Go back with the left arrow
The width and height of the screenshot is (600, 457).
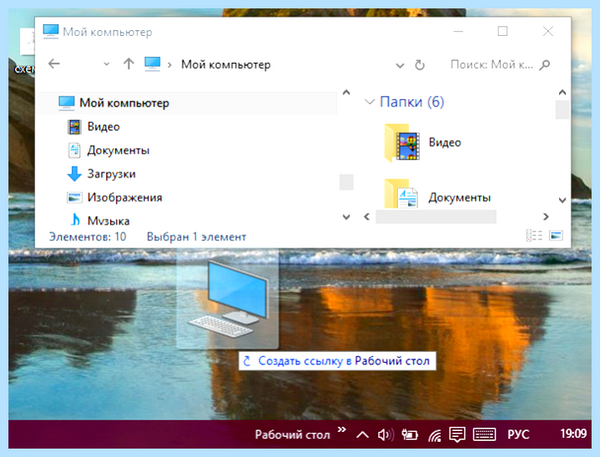pos(54,64)
